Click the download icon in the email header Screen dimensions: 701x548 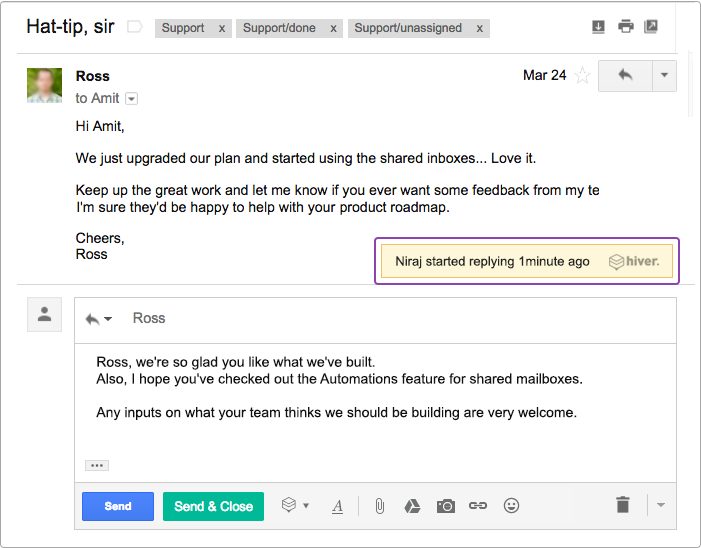(x=598, y=27)
